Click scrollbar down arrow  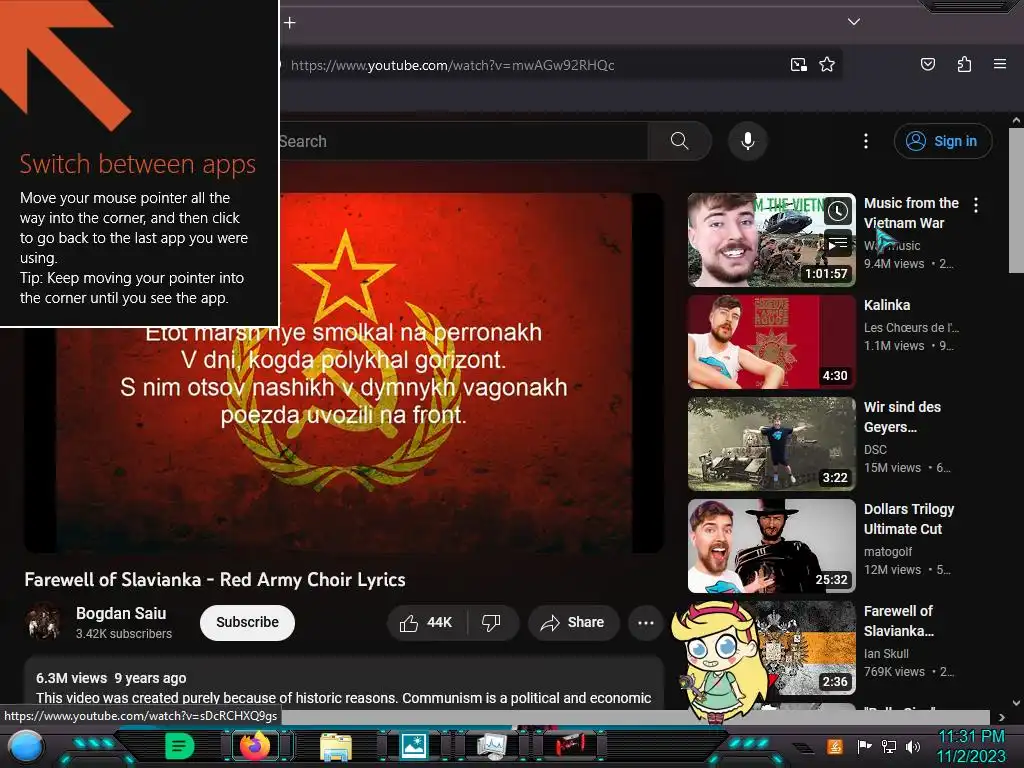pyautogui.click(x=1016, y=703)
